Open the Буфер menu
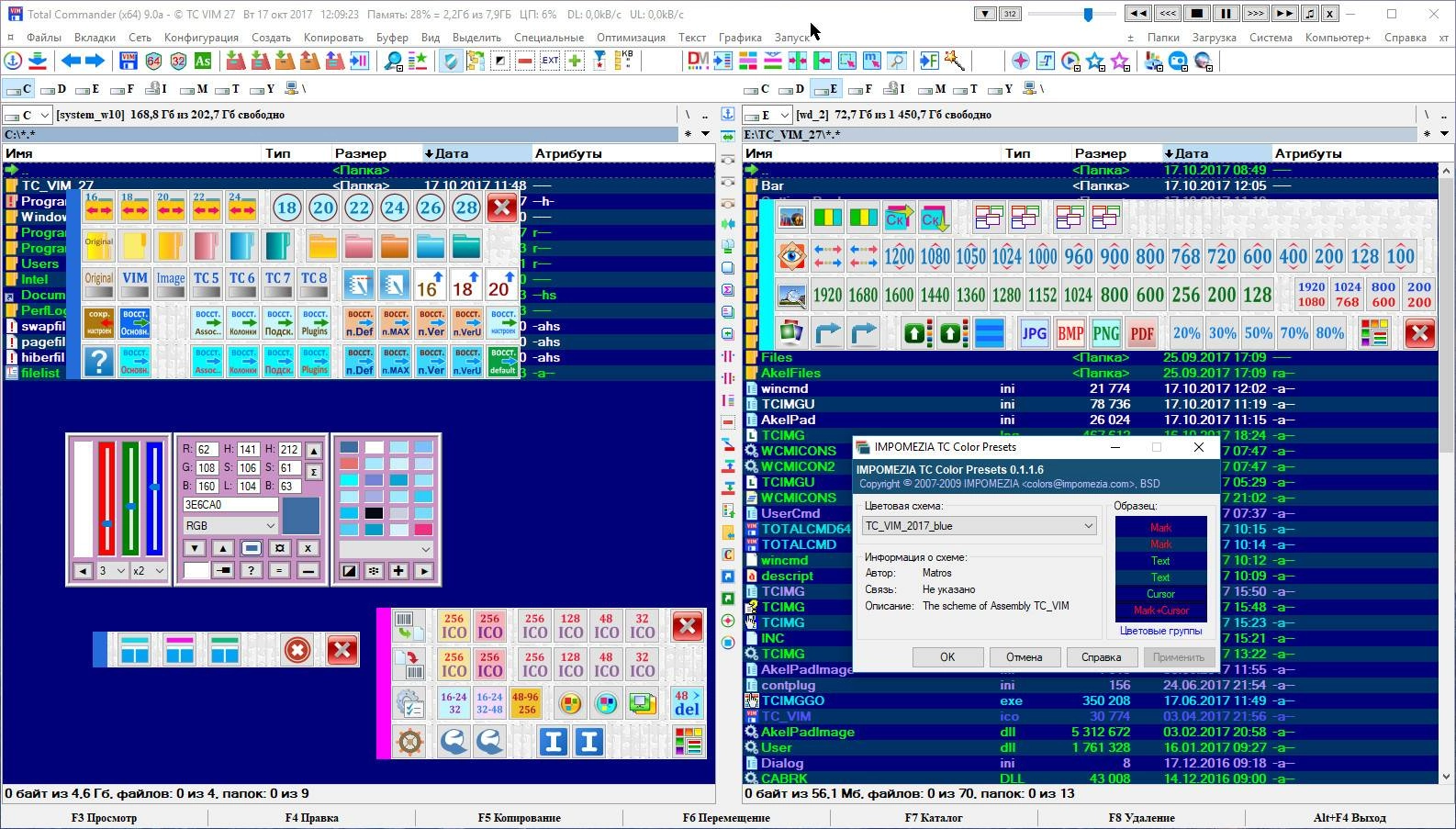The height and width of the screenshot is (829, 1456). tap(392, 38)
